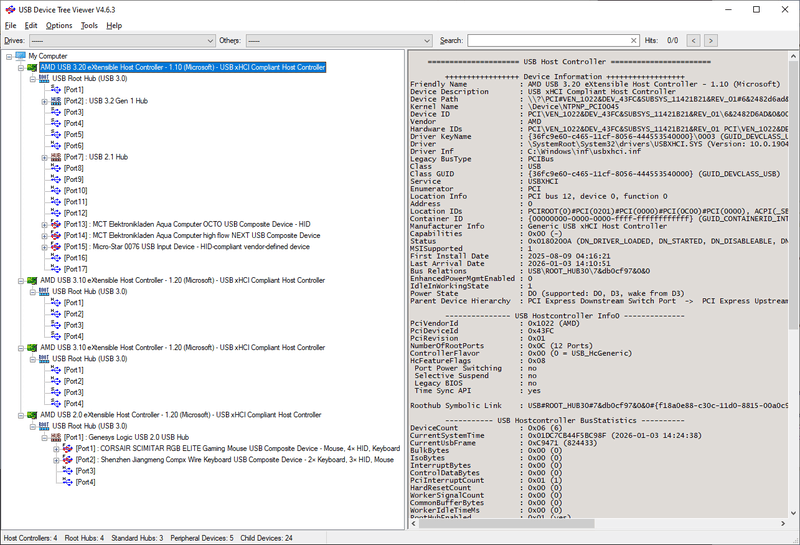Clear search text with the X button
This screenshot has height=545, width=800.
633,40
